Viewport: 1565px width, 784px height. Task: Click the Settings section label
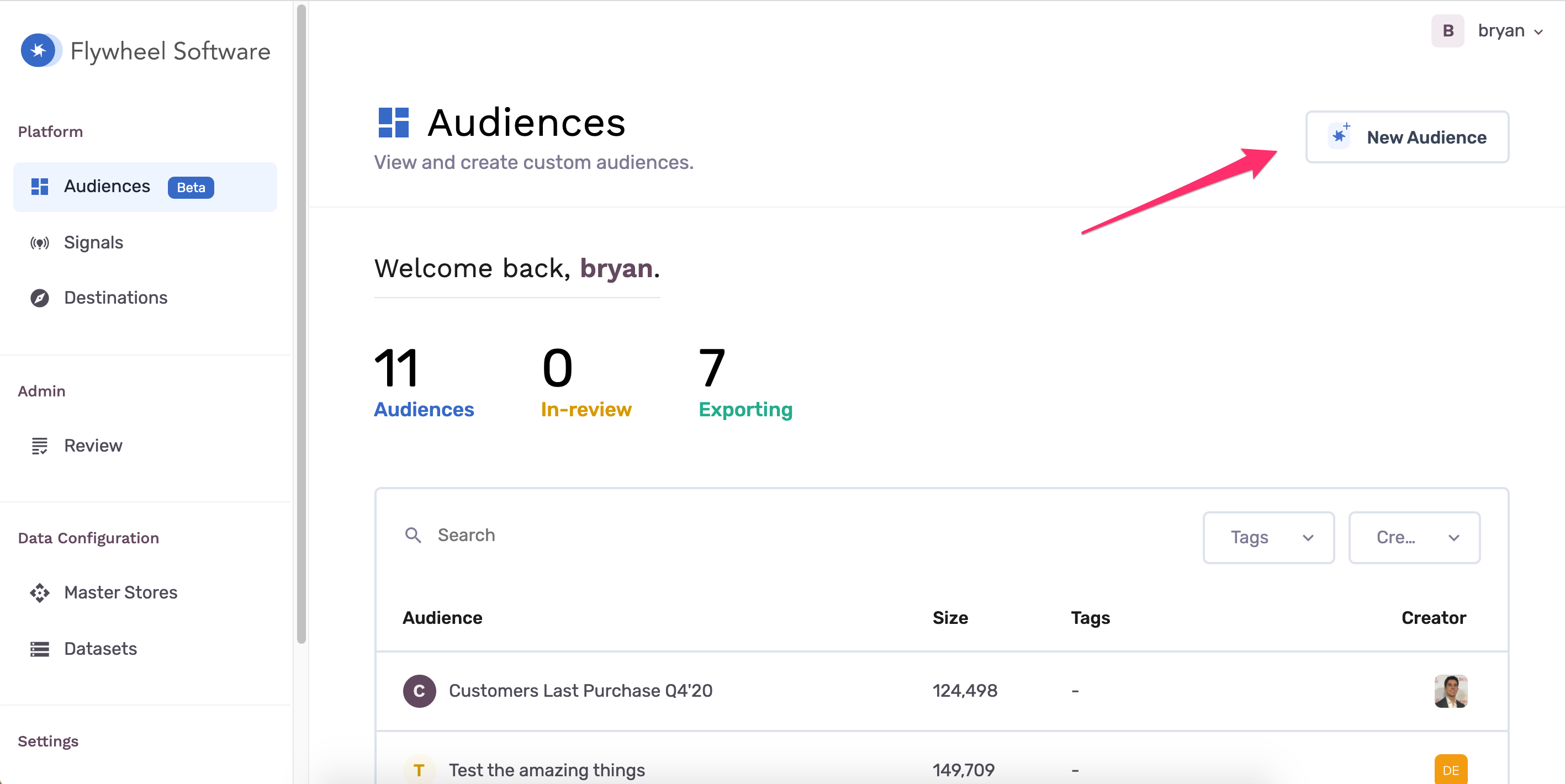tap(48, 741)
